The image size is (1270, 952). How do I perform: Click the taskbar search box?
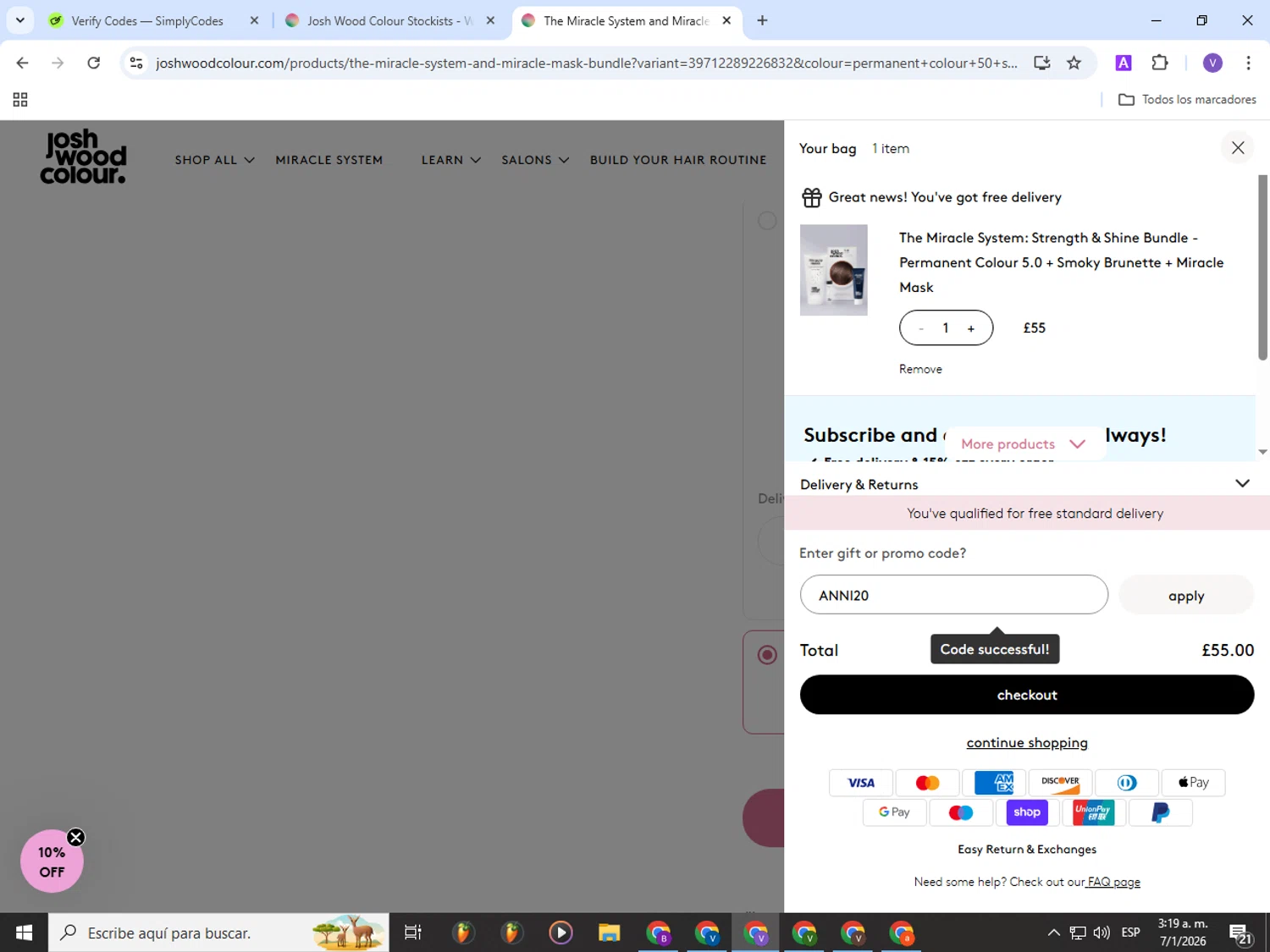(218, 933)
